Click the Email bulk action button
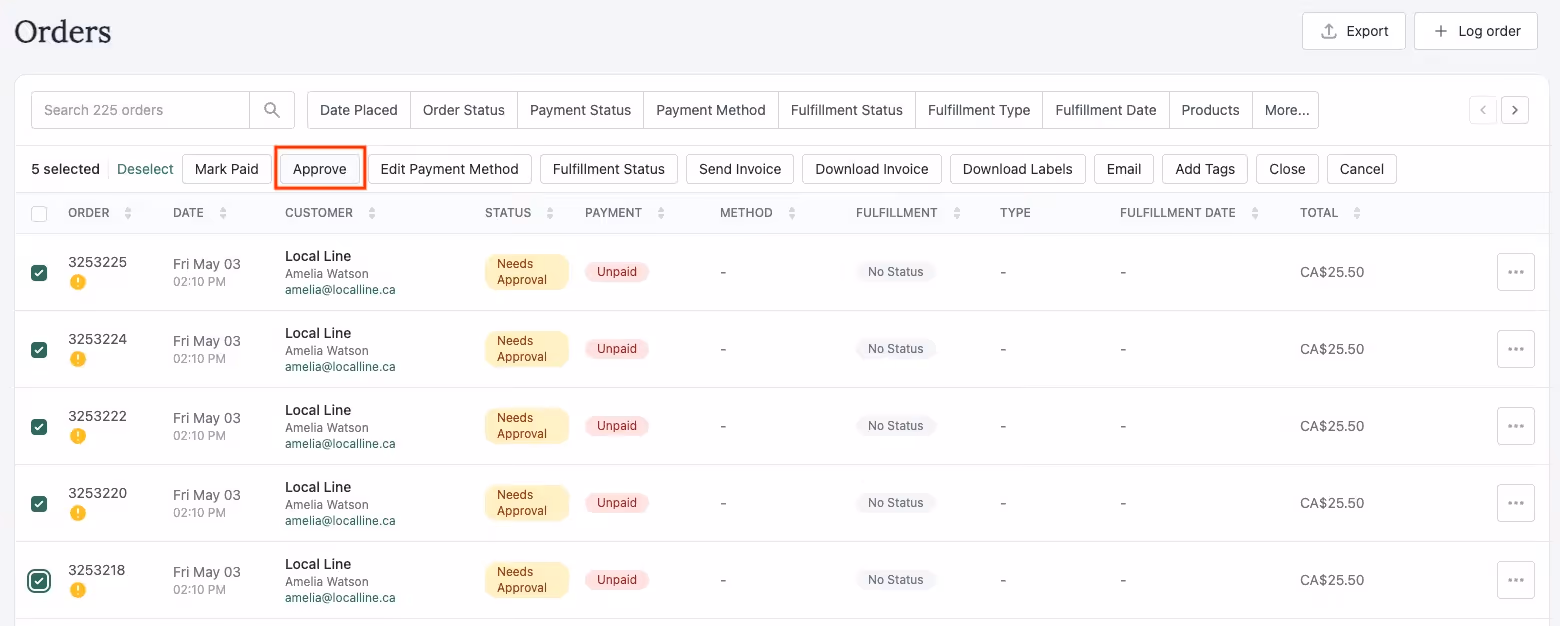The image size is (1560, 626). tap(1124, 169)
